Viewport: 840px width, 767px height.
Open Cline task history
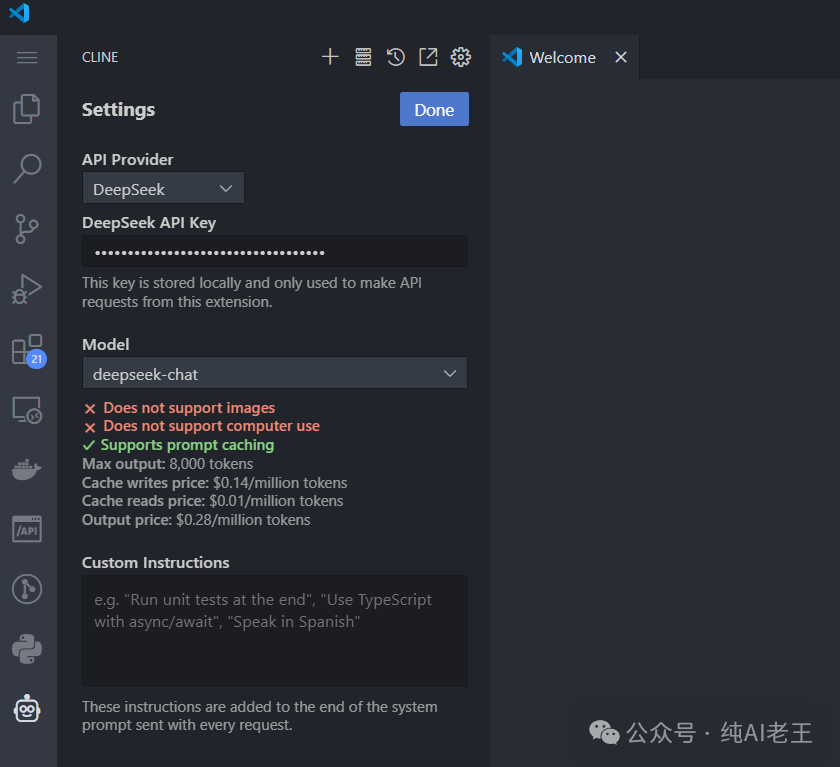click(395, 57)
